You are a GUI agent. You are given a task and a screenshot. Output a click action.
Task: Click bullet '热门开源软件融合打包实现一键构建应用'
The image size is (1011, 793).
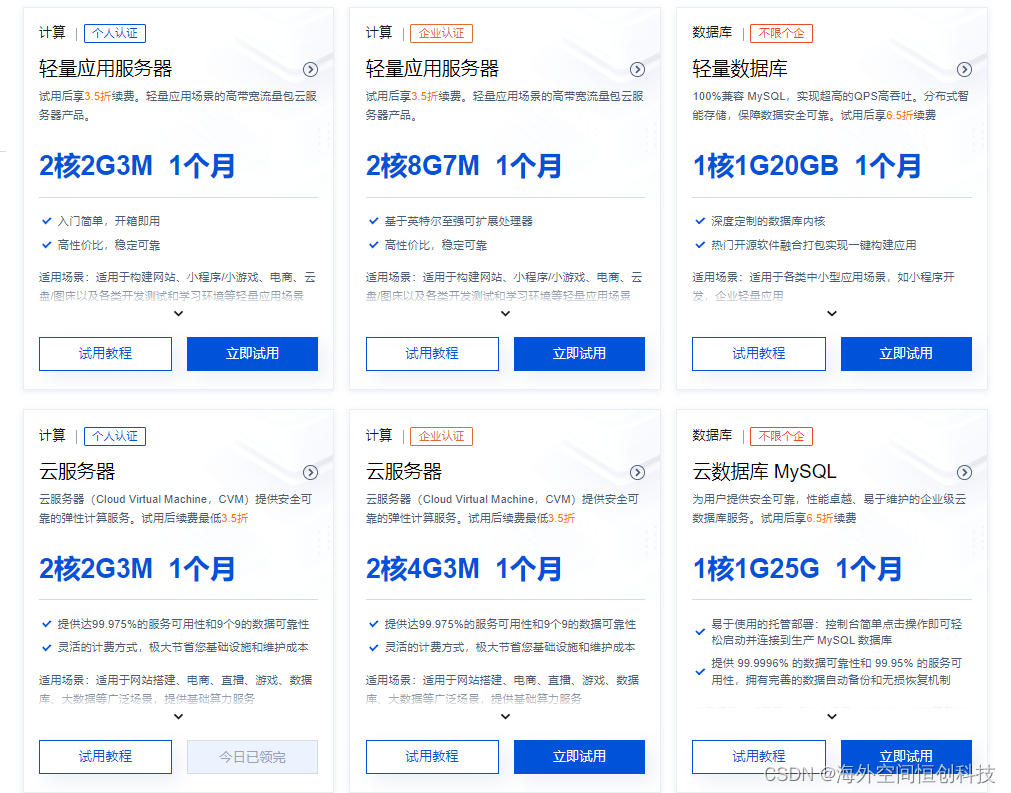[x=814, y=245]
